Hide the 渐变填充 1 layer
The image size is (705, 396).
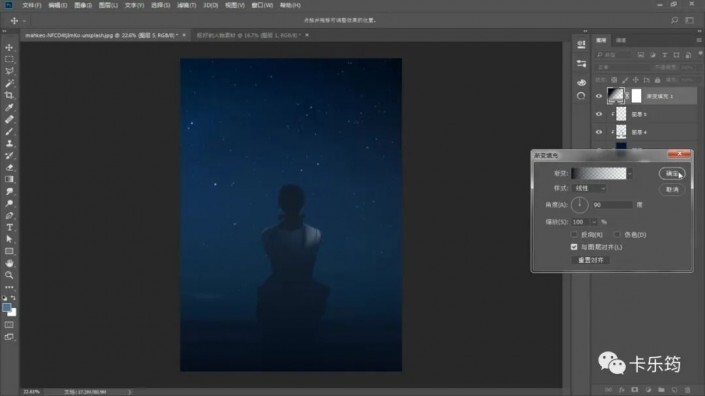click(599, 96)
